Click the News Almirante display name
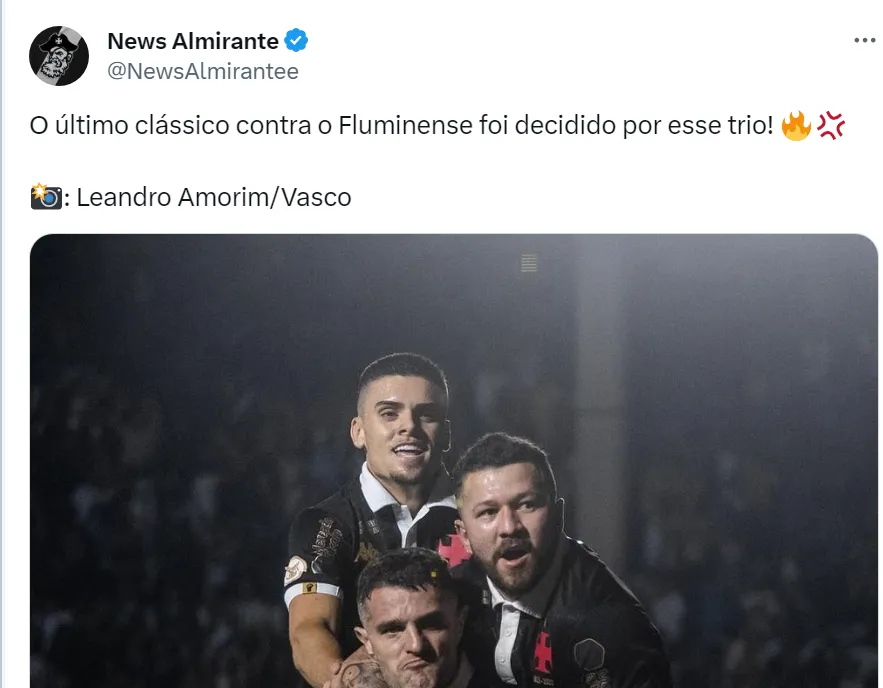This screenshot has height=688, width=883. tap(193, 41)
